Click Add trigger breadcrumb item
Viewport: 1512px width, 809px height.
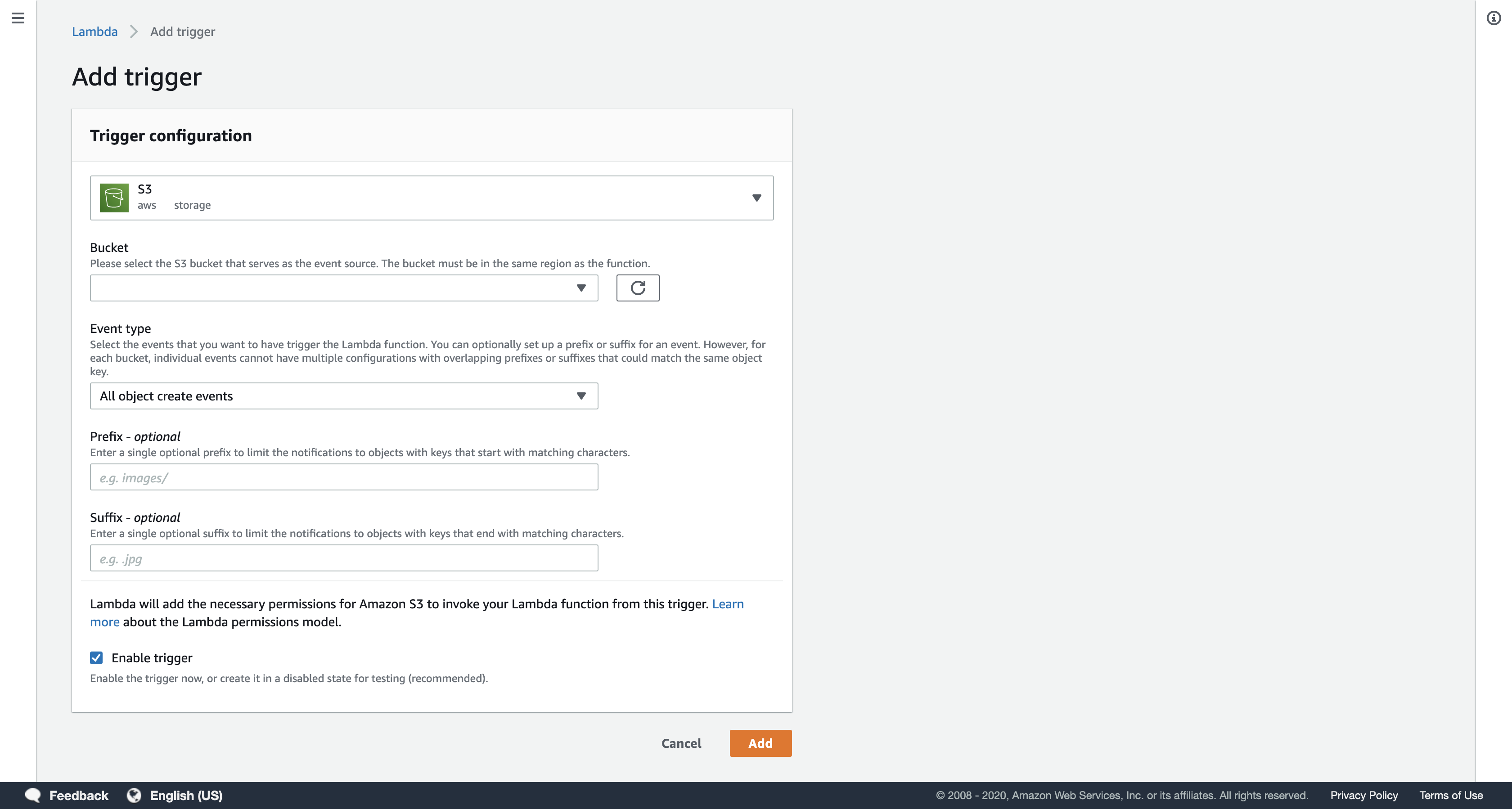tap(183, 31)
